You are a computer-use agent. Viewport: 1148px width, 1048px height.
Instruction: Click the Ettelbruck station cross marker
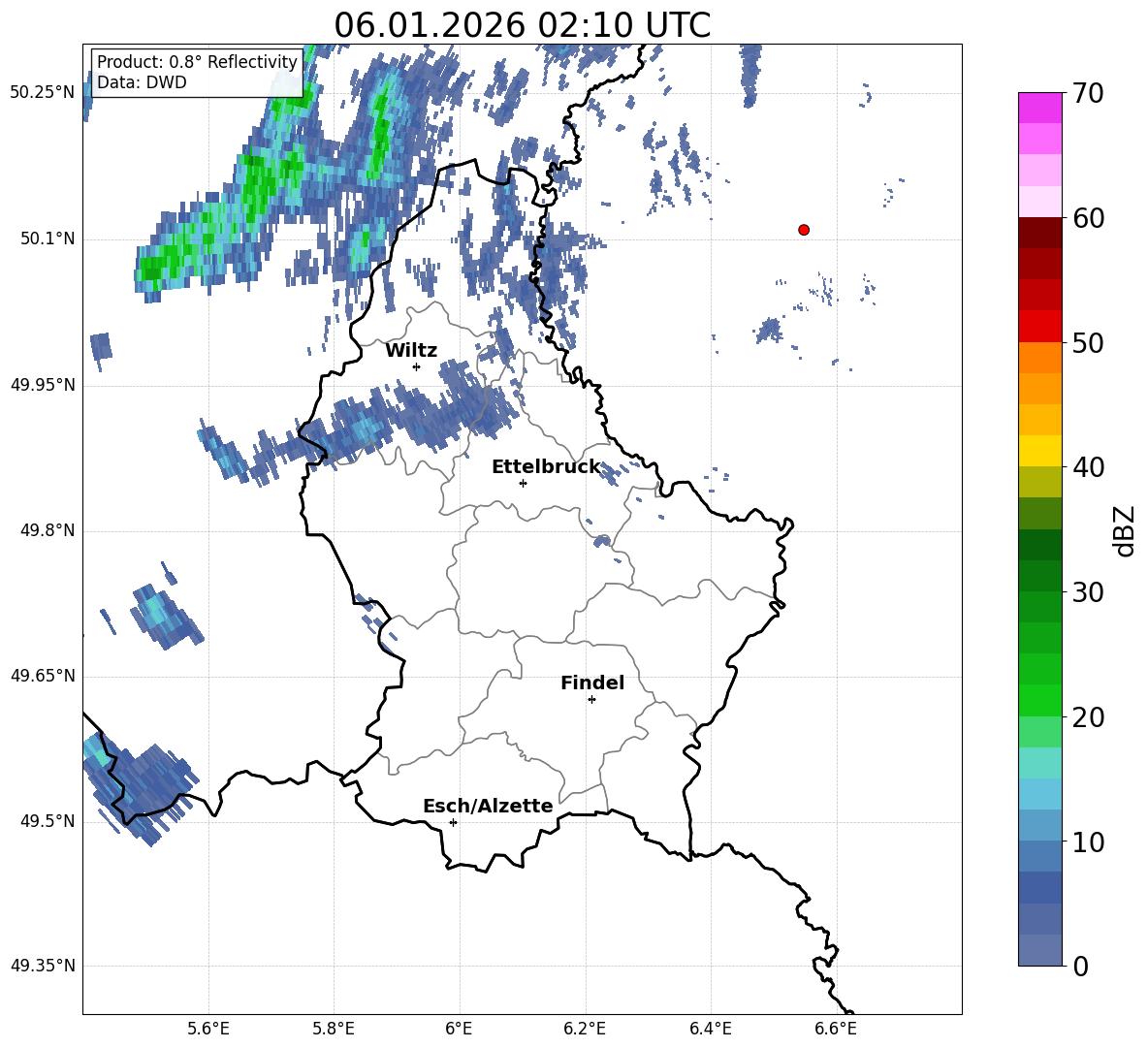pyautogui.click(x=523, y=483)
